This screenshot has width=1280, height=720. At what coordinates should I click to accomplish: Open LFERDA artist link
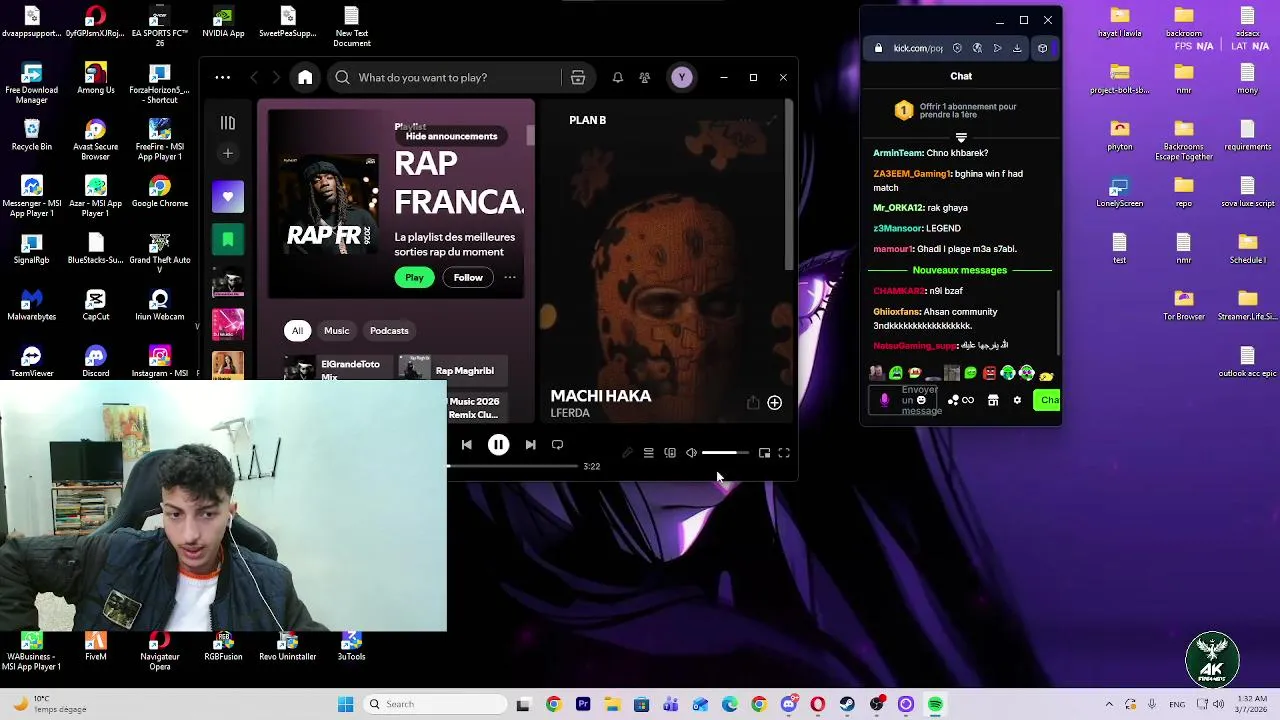pyautogui.click(x=570, y=413)
